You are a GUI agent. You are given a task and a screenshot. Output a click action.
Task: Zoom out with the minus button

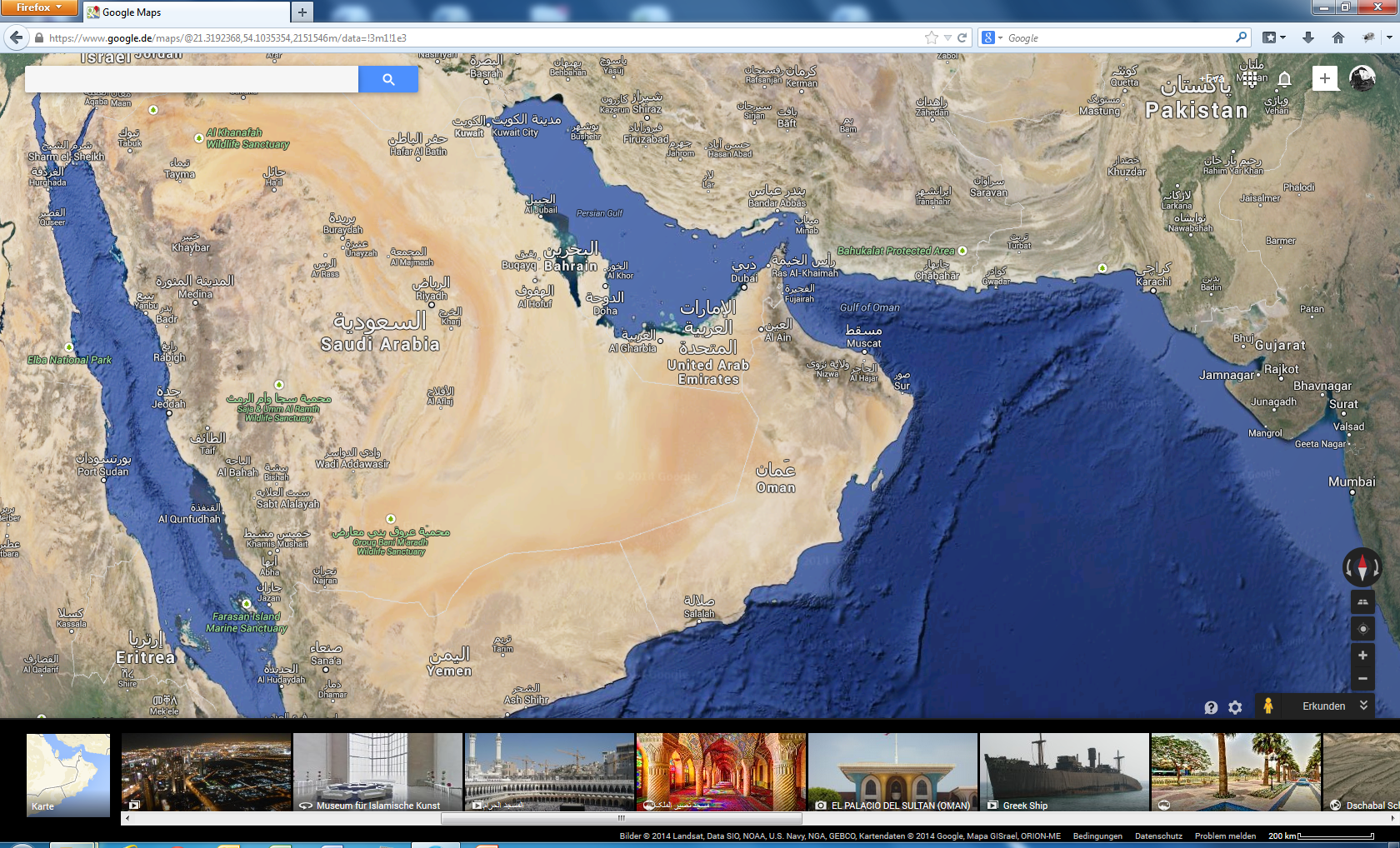pos(1362,679)
